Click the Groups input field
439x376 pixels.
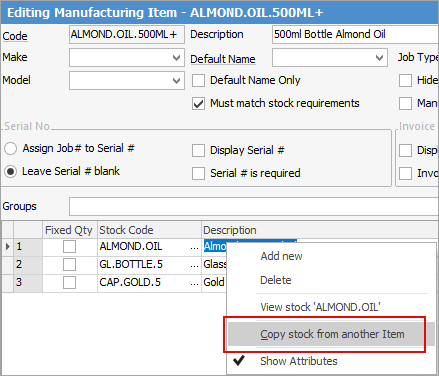point(254,206)
